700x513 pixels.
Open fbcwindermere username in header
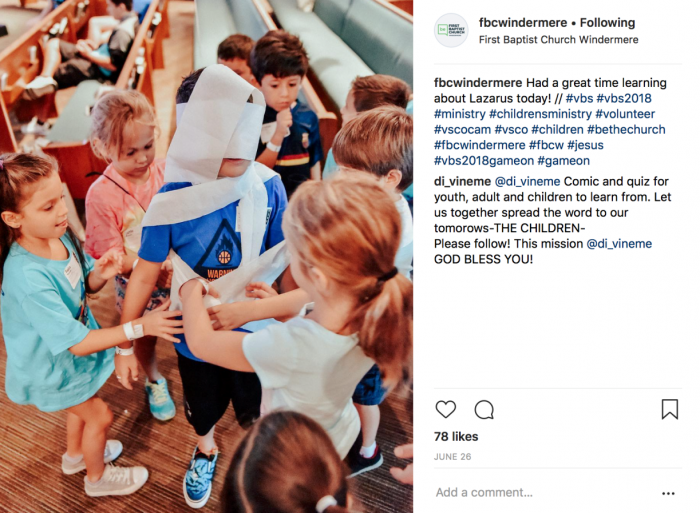523,22
